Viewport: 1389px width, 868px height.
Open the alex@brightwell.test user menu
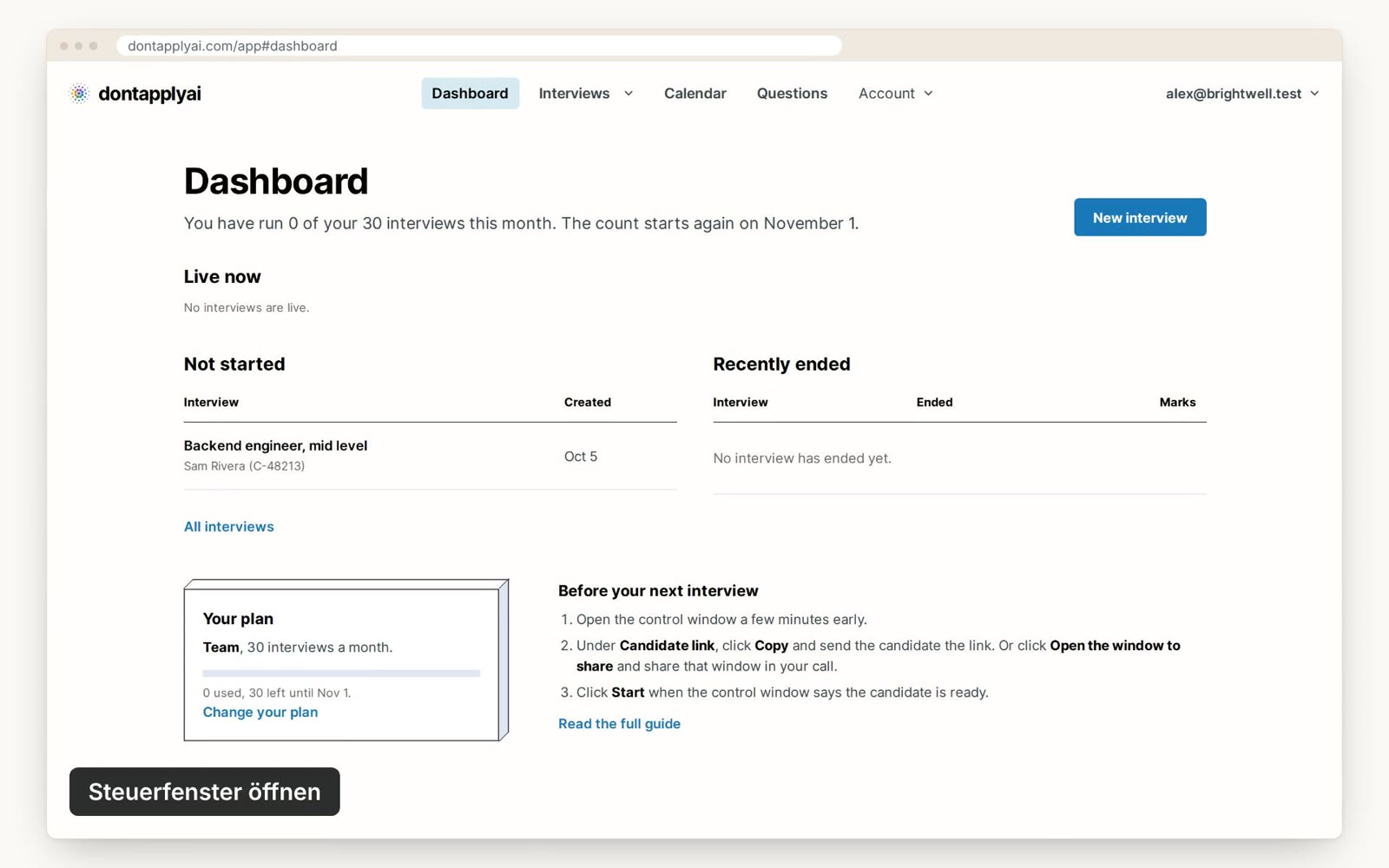click(x=1241, y=94)
